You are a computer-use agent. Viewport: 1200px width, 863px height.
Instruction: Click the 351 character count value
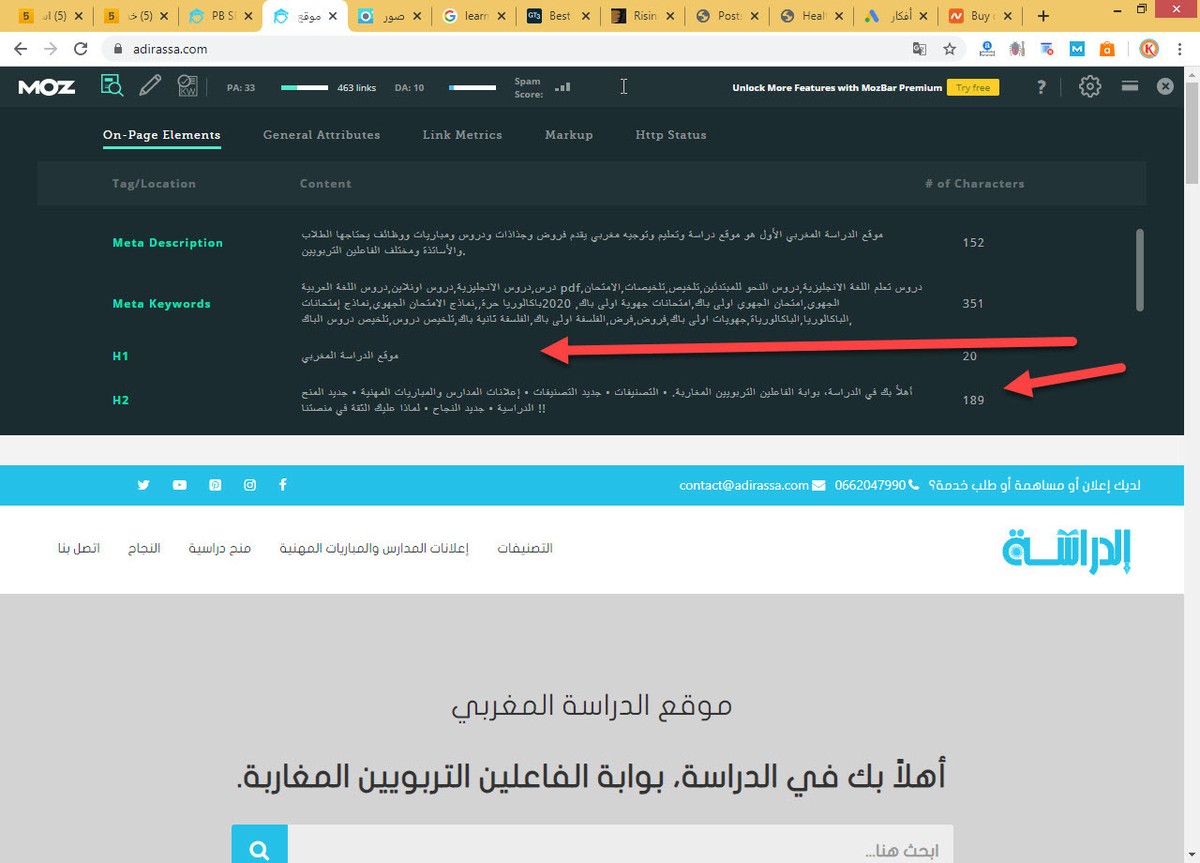tap(973, 303)
